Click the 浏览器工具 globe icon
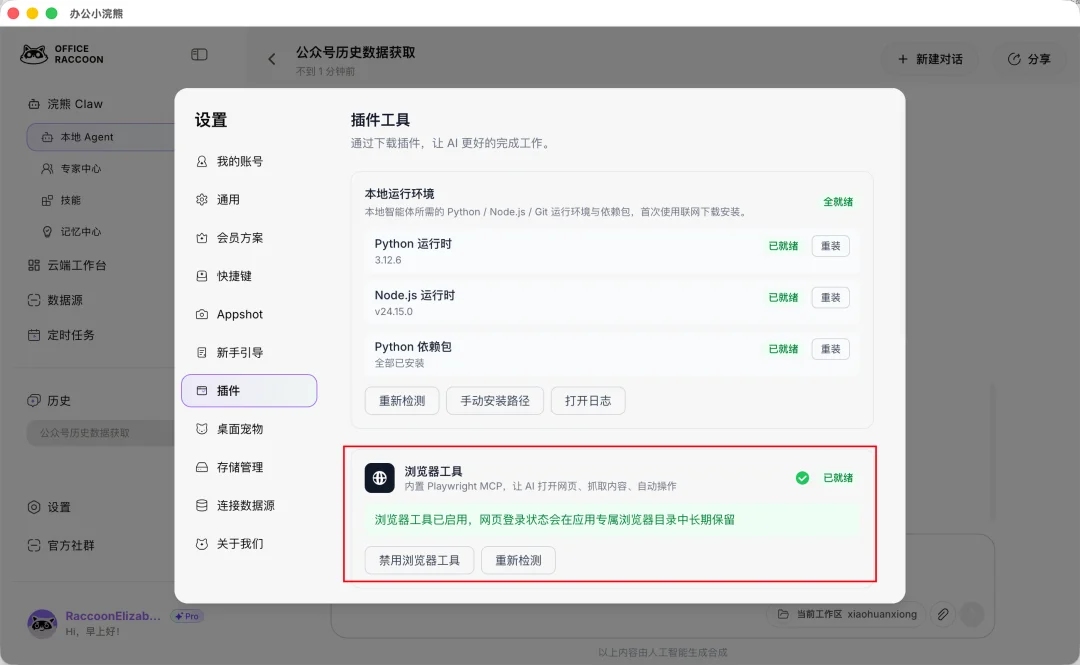This screenshot has width=1080, height=665. coord(380,478)
